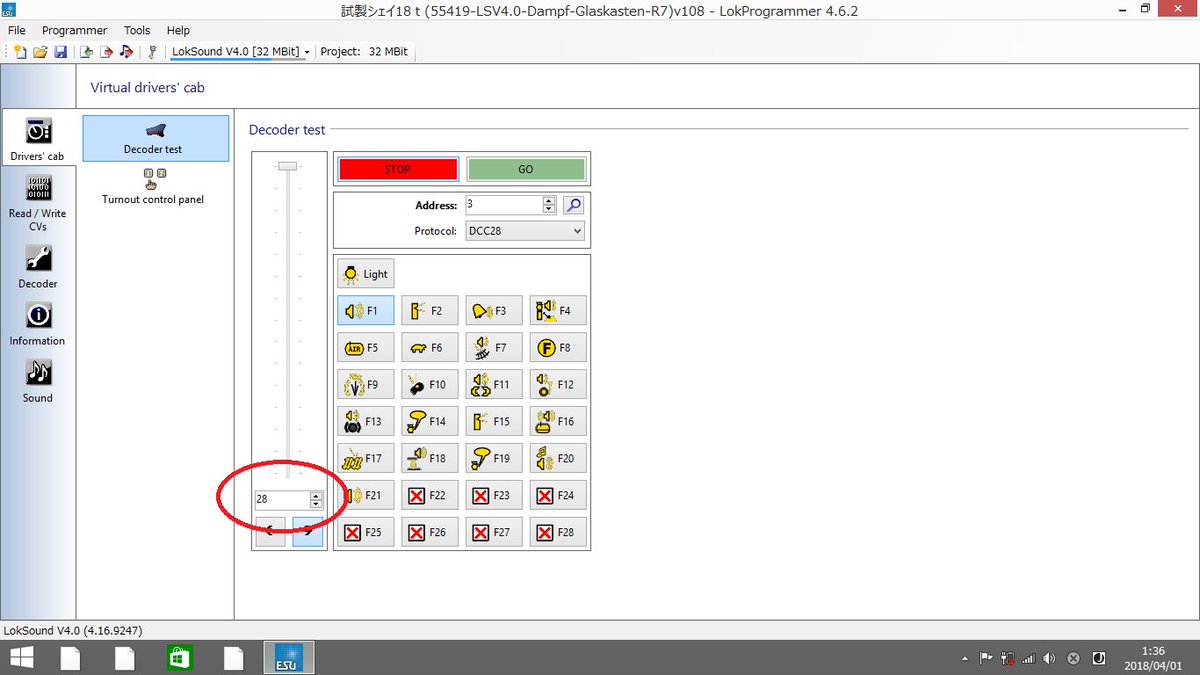Set forward direction with right arrow button
The height and width of the screenshot is (675, 1200).
click(x=308, y=532)
